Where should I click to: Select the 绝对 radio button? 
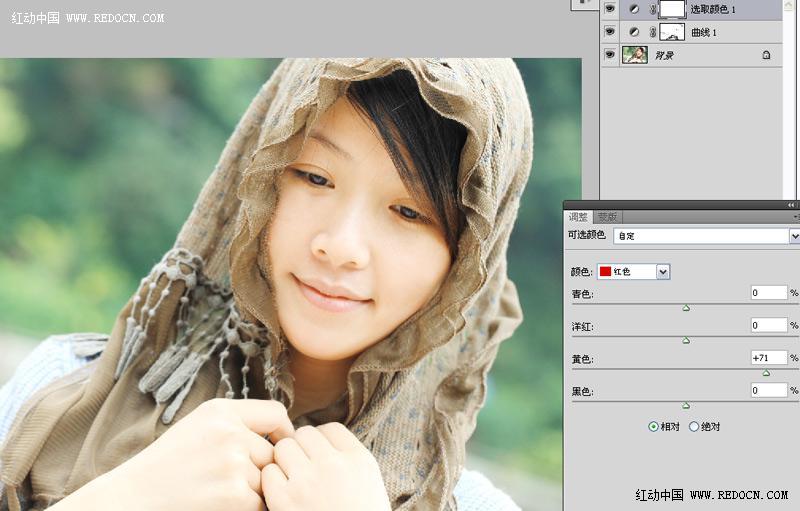coord(694,426)
